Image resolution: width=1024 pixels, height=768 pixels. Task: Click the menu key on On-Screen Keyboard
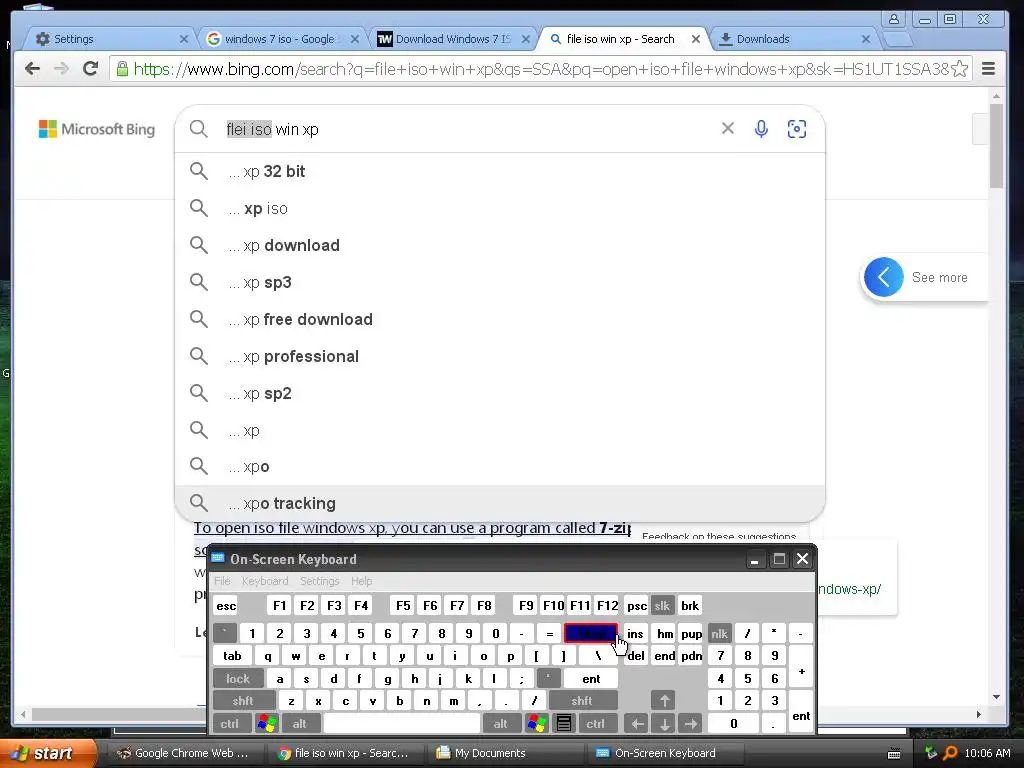coord(564,724)
